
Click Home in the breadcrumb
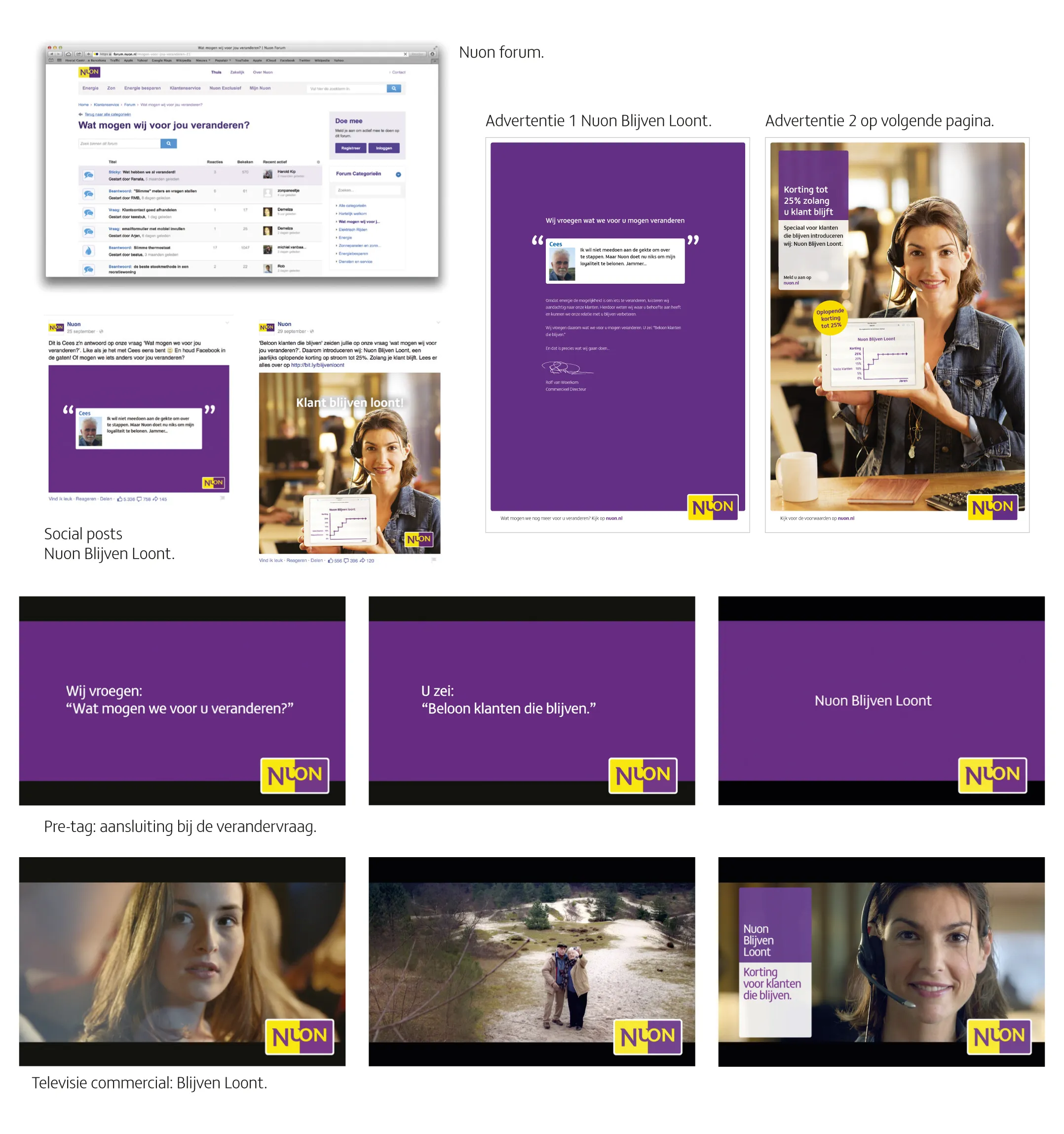coord(84,105)
